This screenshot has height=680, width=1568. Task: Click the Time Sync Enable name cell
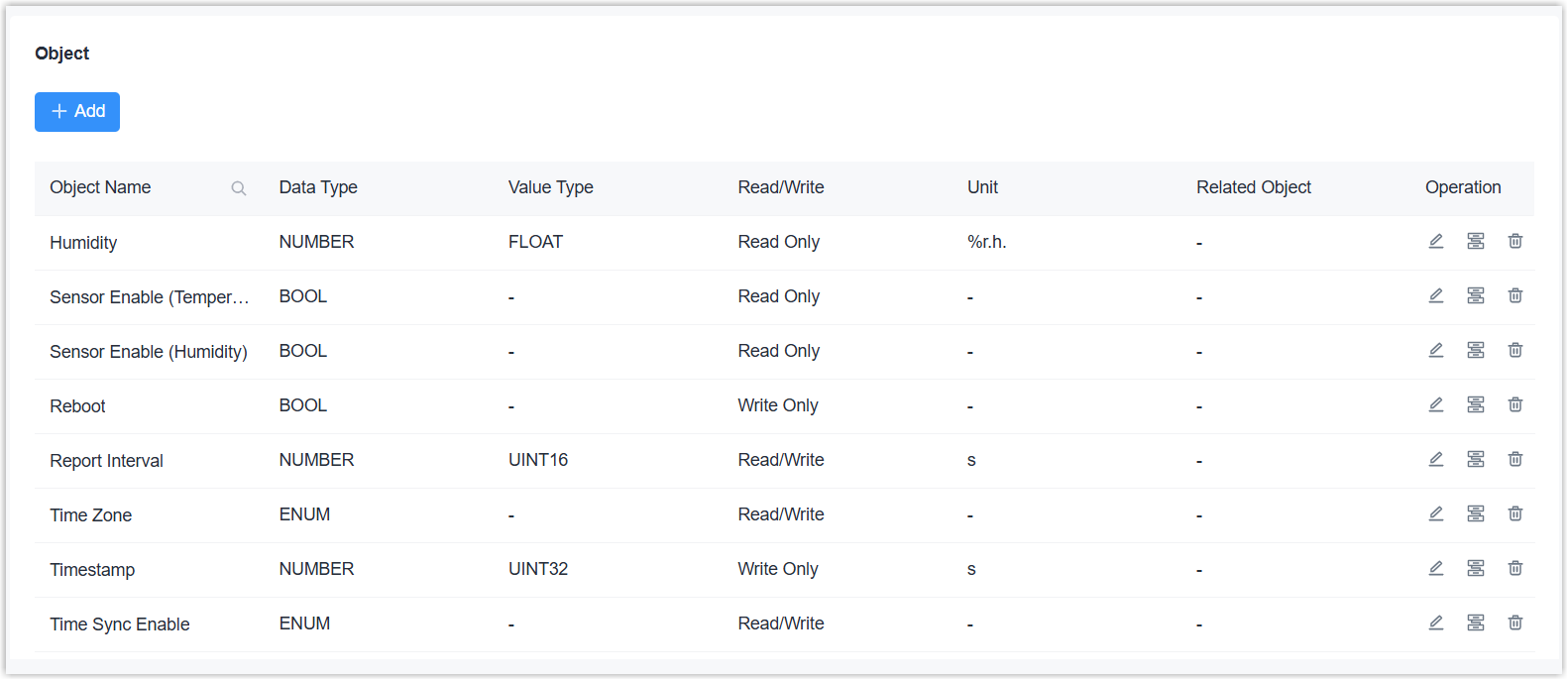[120, 624]
